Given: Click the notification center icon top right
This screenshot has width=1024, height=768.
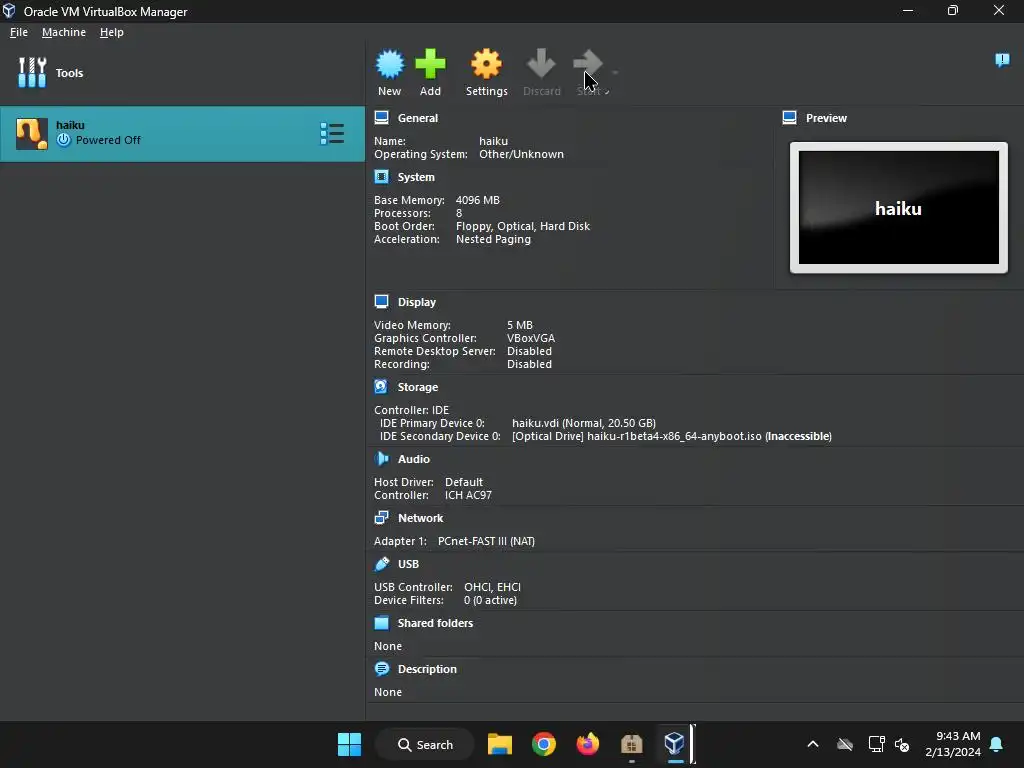Looking at the screenshot, I should tap(1002, 60).
